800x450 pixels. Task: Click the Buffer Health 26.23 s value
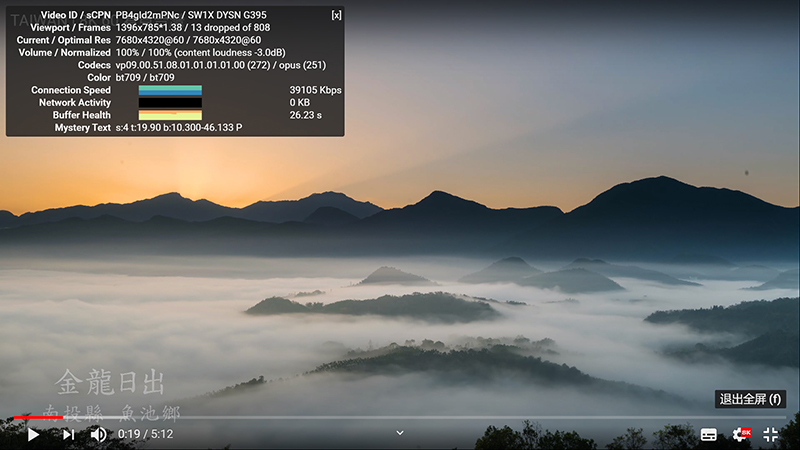click(306, 115)
